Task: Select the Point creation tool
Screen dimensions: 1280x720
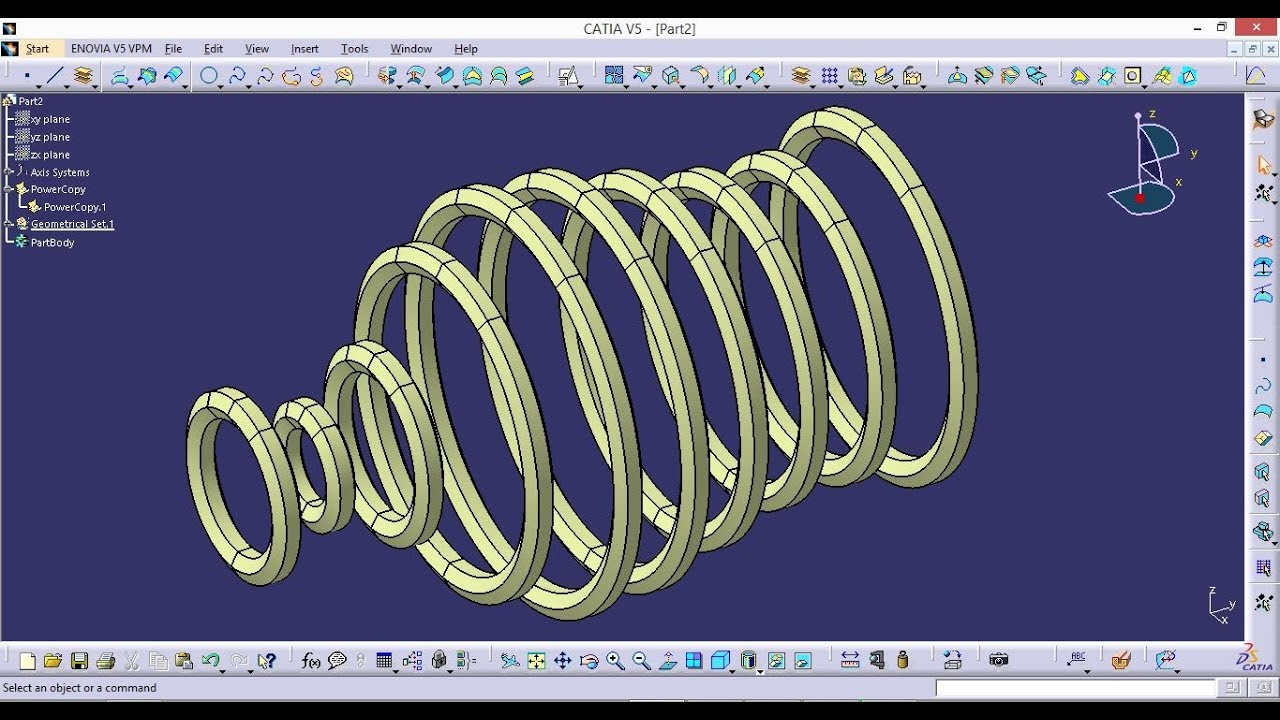Action: 27,76
